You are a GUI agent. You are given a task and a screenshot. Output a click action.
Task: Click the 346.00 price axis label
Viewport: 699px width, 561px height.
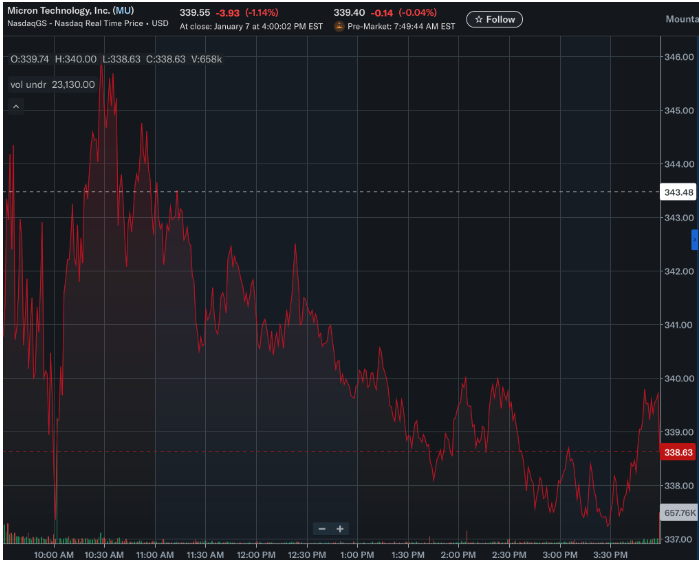coord(678,56)
